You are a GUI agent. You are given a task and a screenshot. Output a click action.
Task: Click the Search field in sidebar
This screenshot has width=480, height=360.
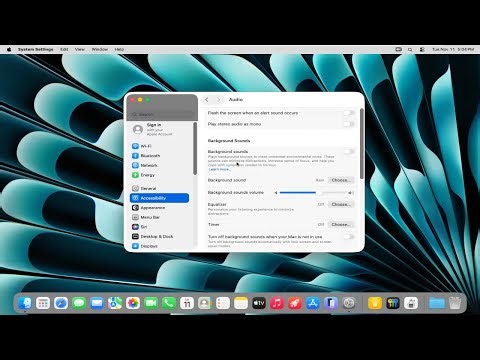[x=162, y=114]
